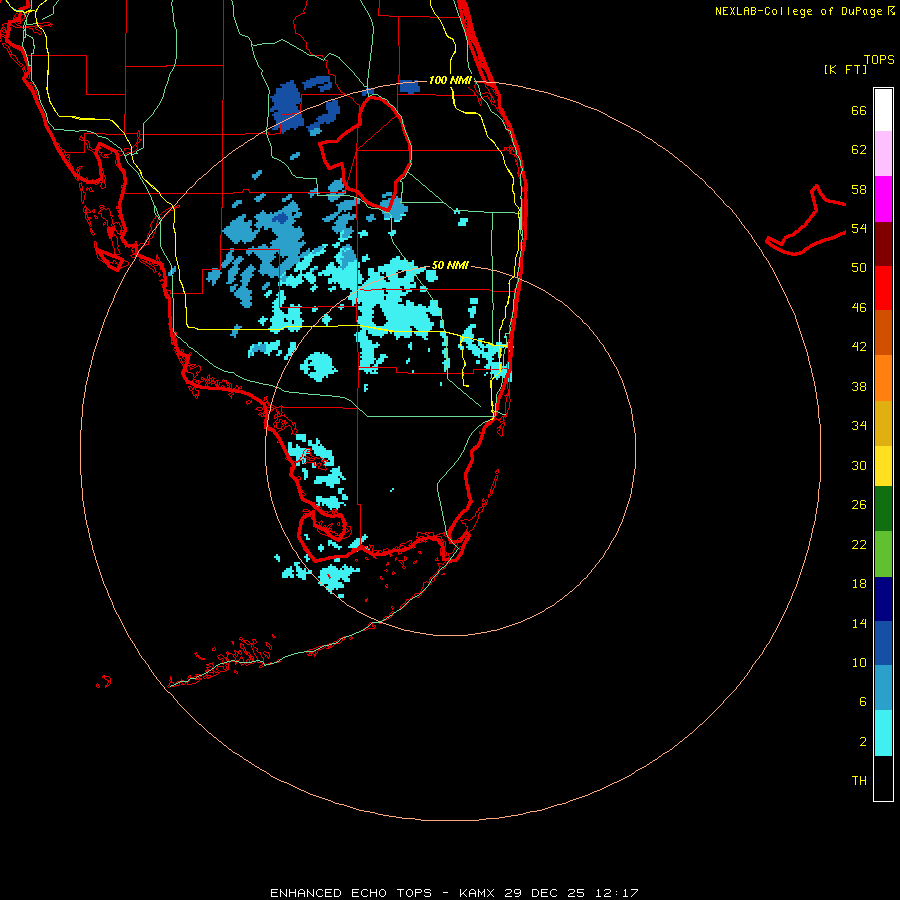
Task: Click the 58 scale value
Action: click(x=859, y=189)
